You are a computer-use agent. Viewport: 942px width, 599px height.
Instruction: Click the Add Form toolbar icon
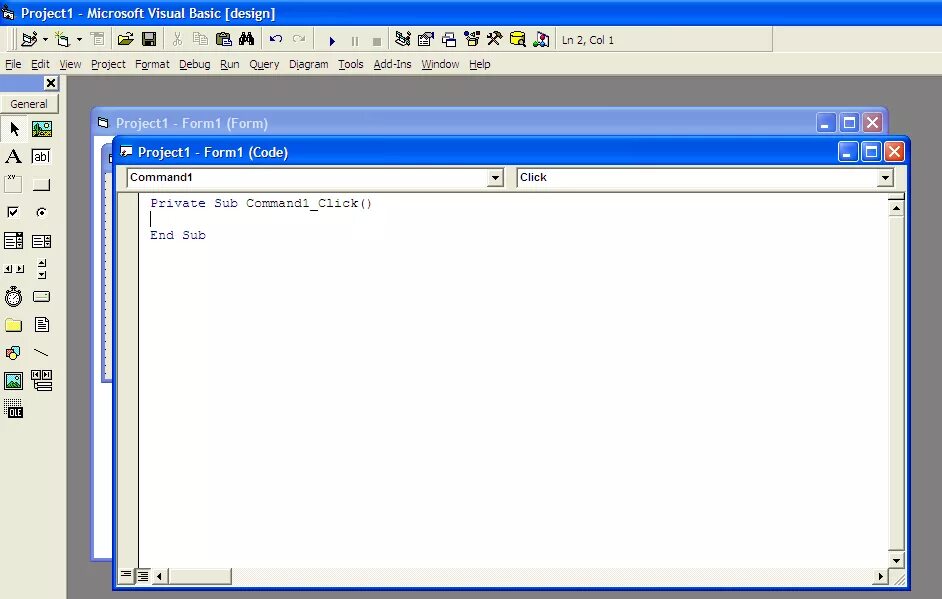[x=62, y=40]
